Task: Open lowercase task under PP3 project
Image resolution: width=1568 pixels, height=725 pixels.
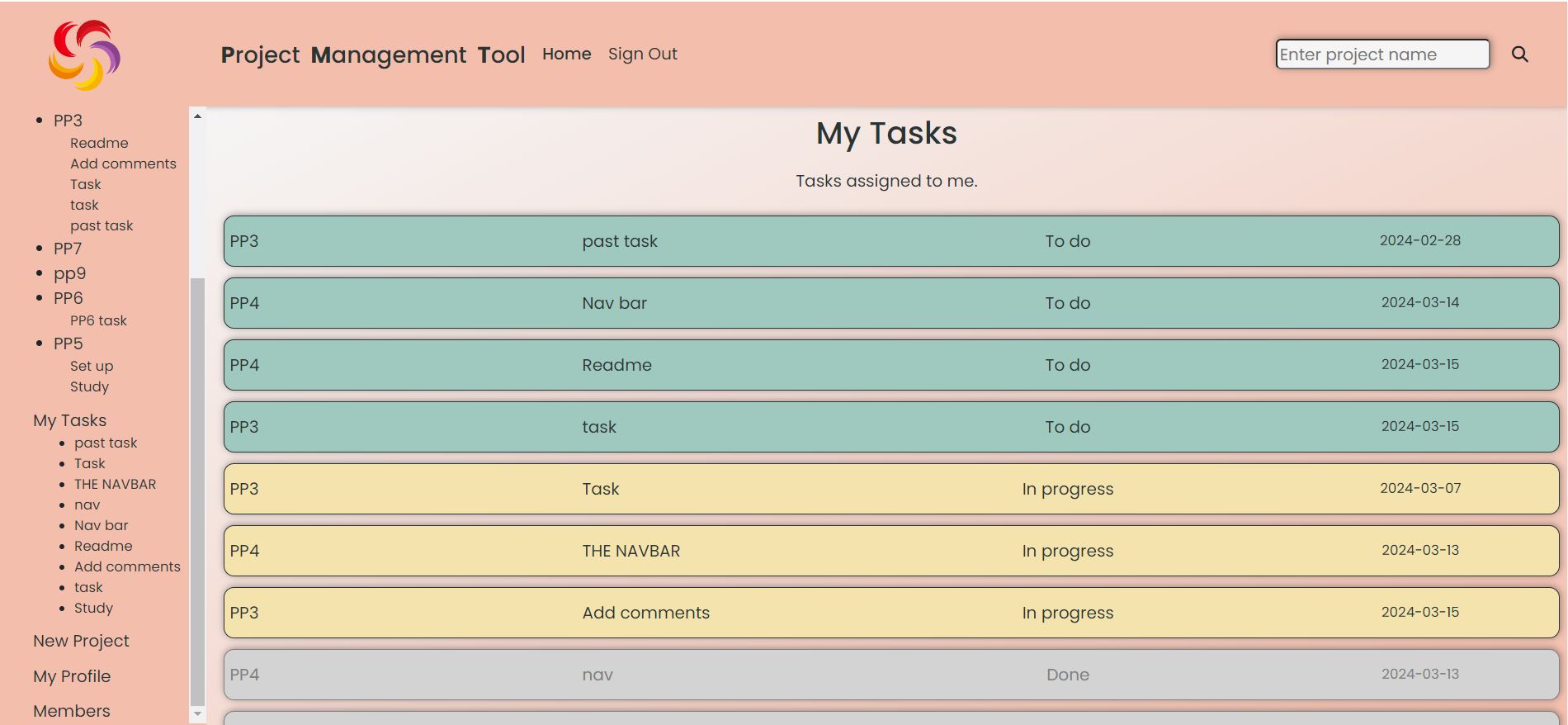Action: [84, 205]
